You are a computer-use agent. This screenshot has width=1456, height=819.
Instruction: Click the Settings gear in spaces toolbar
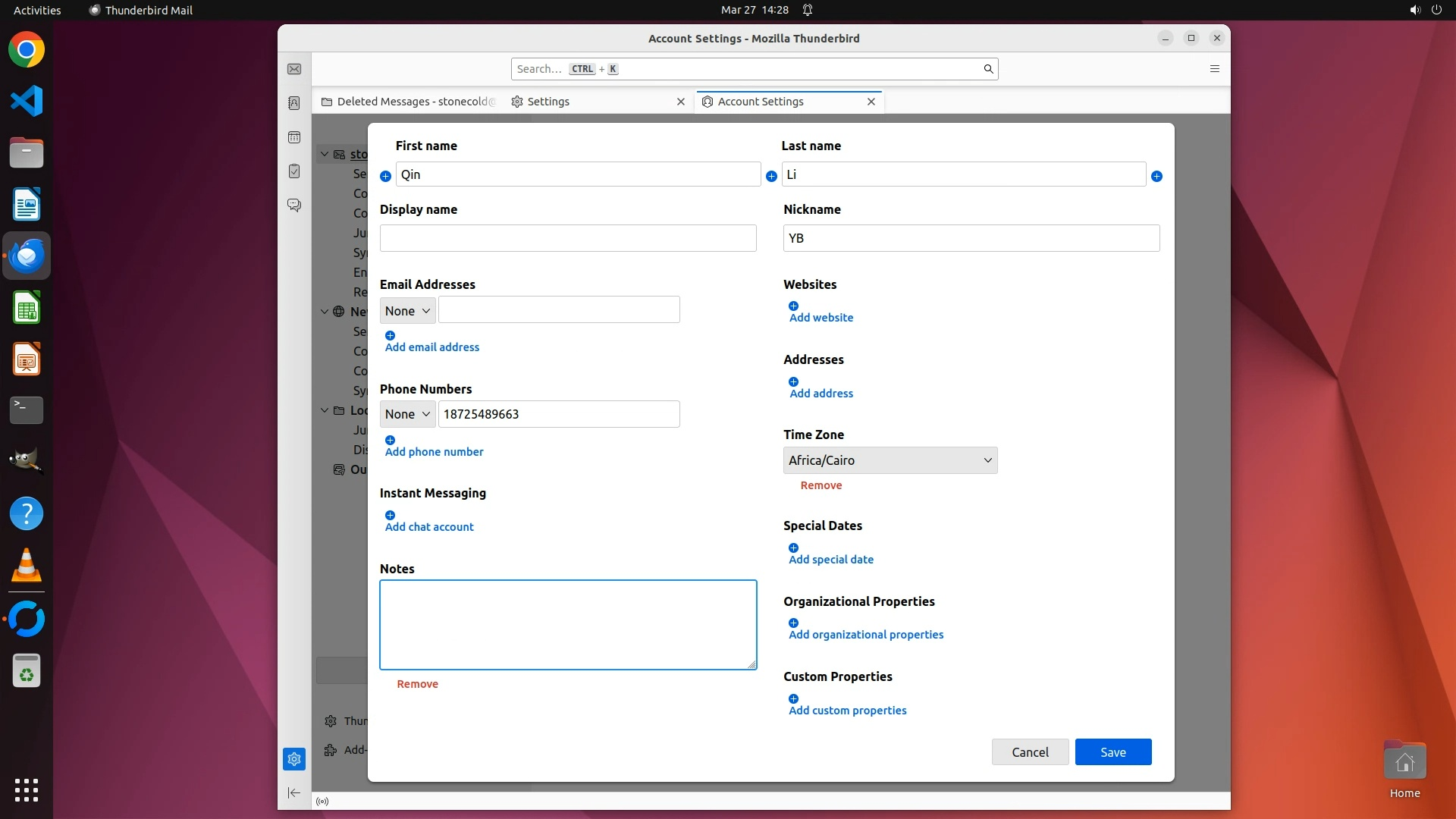(294, 759)
